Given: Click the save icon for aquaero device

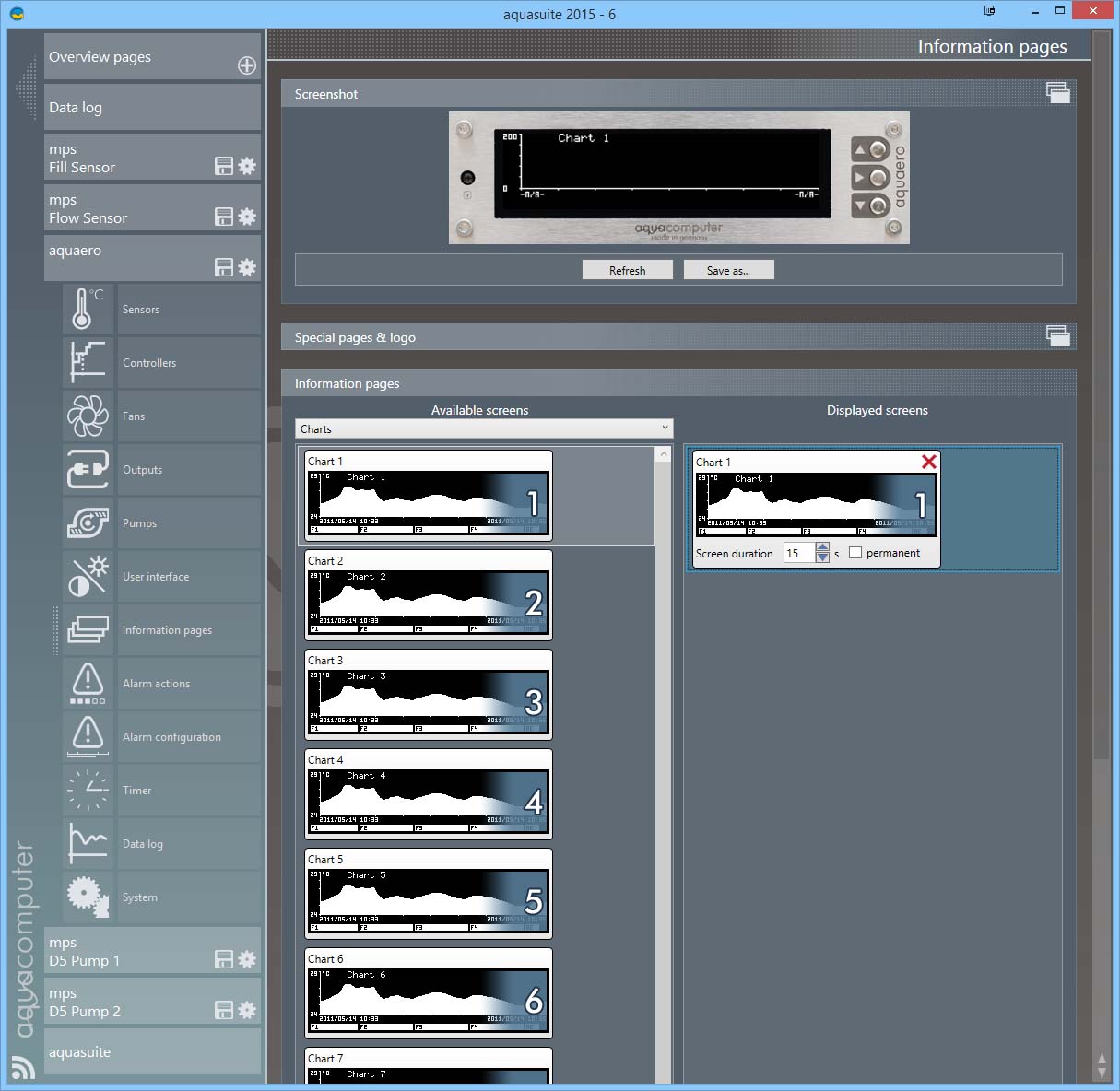Looking at the screenshot, I should point(224,267).
